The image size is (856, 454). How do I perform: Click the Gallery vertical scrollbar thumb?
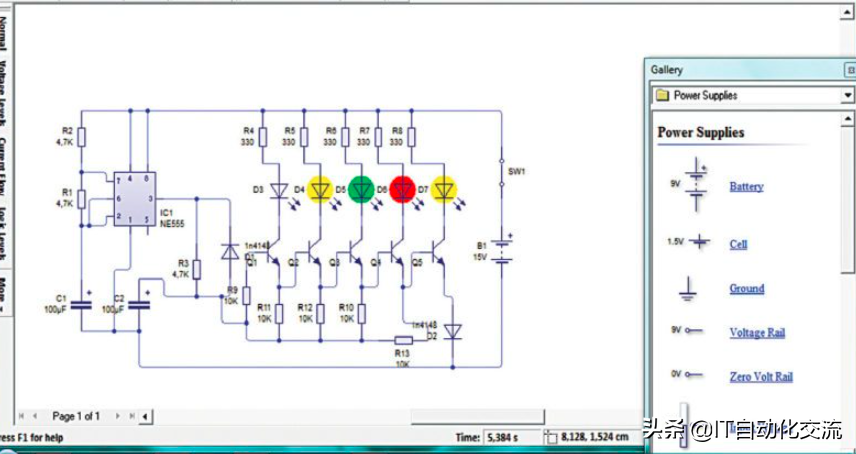coord(847,200)
